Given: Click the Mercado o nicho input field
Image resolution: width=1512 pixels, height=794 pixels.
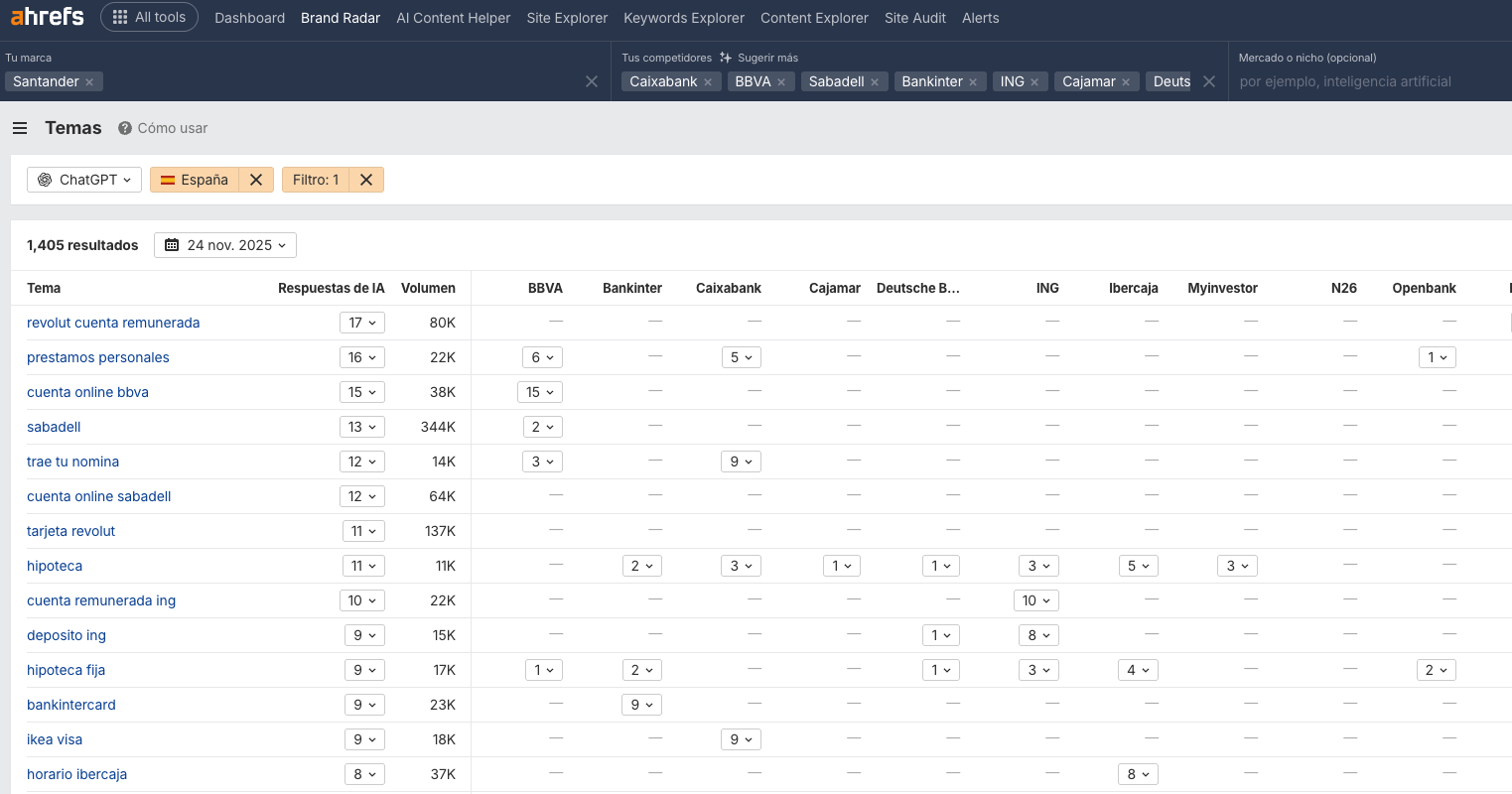Looking at the screenshot, I should [x=1370, y=81].
